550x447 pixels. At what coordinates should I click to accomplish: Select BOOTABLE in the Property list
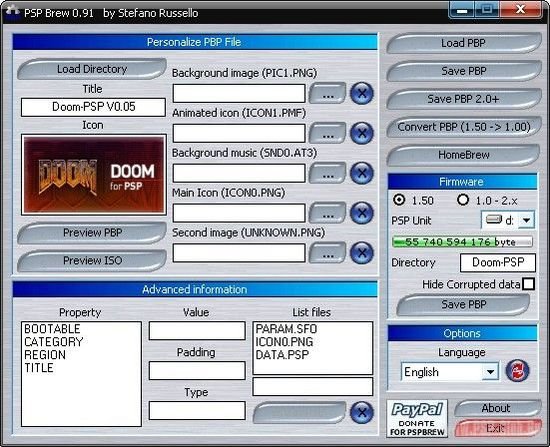pos(52,329)
